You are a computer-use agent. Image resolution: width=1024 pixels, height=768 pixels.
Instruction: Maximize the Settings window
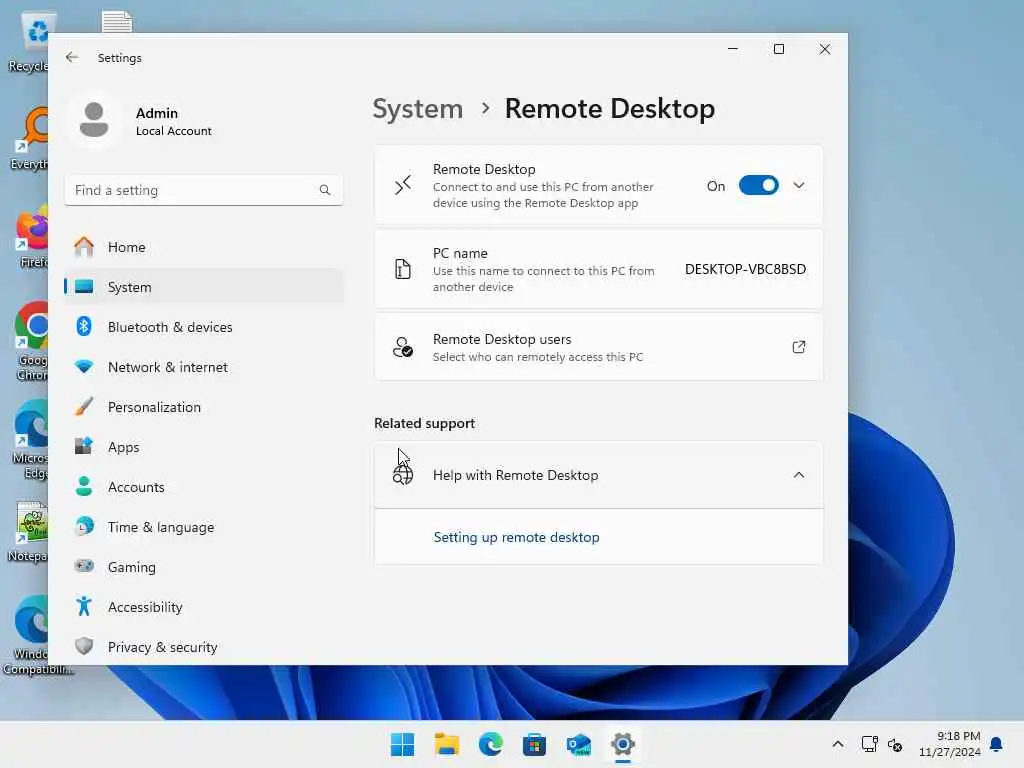pyautogui.click(x=778, y=49)
